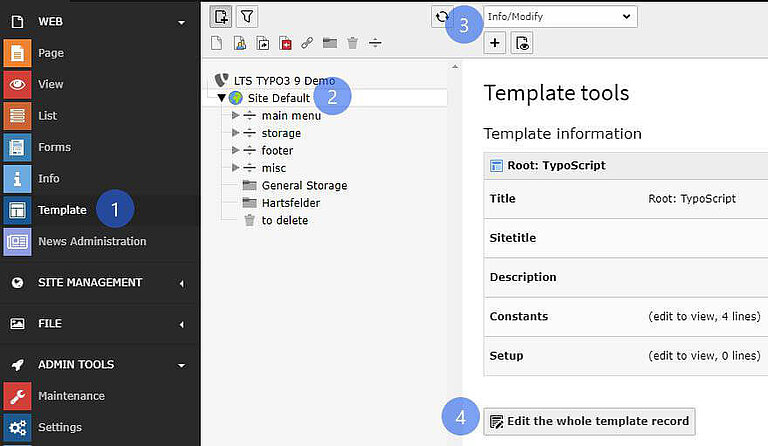Refresh the page tree
768x446 pixels.
(442, 16)
